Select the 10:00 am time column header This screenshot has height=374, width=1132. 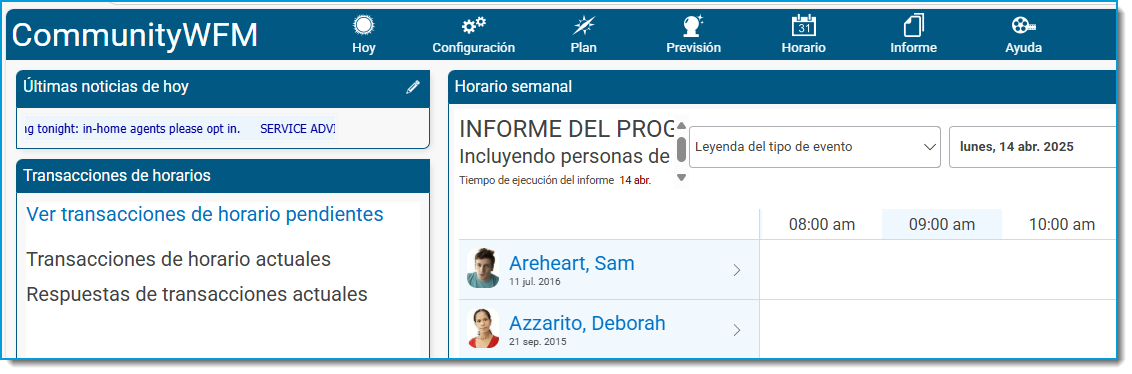tap(1061, 225)
